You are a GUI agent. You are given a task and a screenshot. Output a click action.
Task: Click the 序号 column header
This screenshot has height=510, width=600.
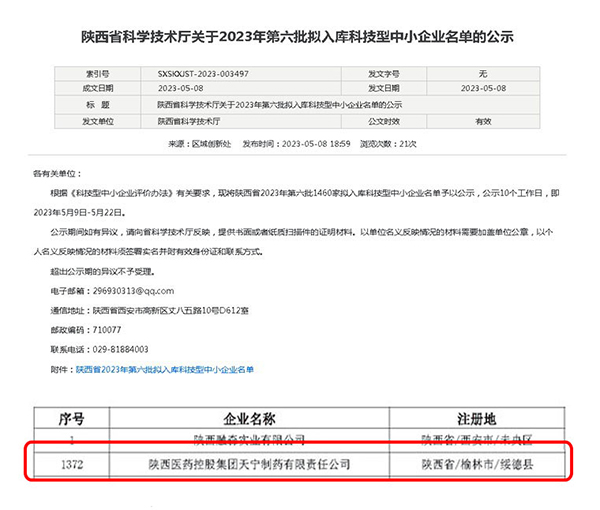pos(72,419)
